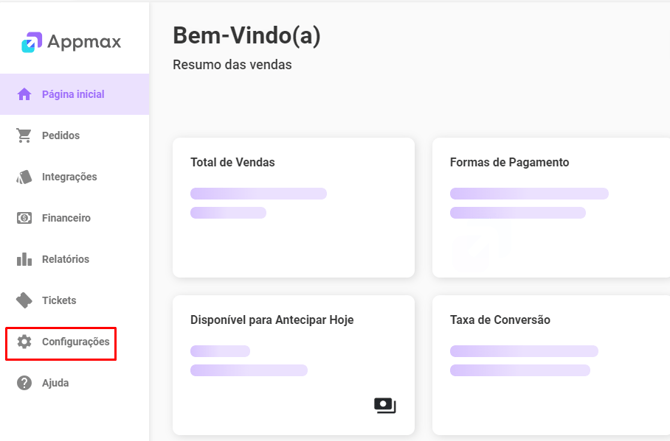Click the Tickets tag icon

click(x=25, y=300)
